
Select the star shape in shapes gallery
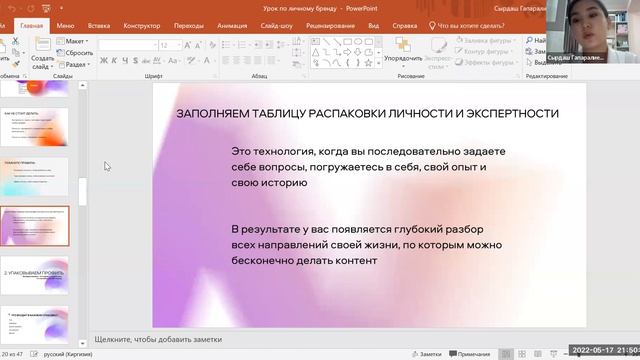pyautogui.click(x=369, y=63)
